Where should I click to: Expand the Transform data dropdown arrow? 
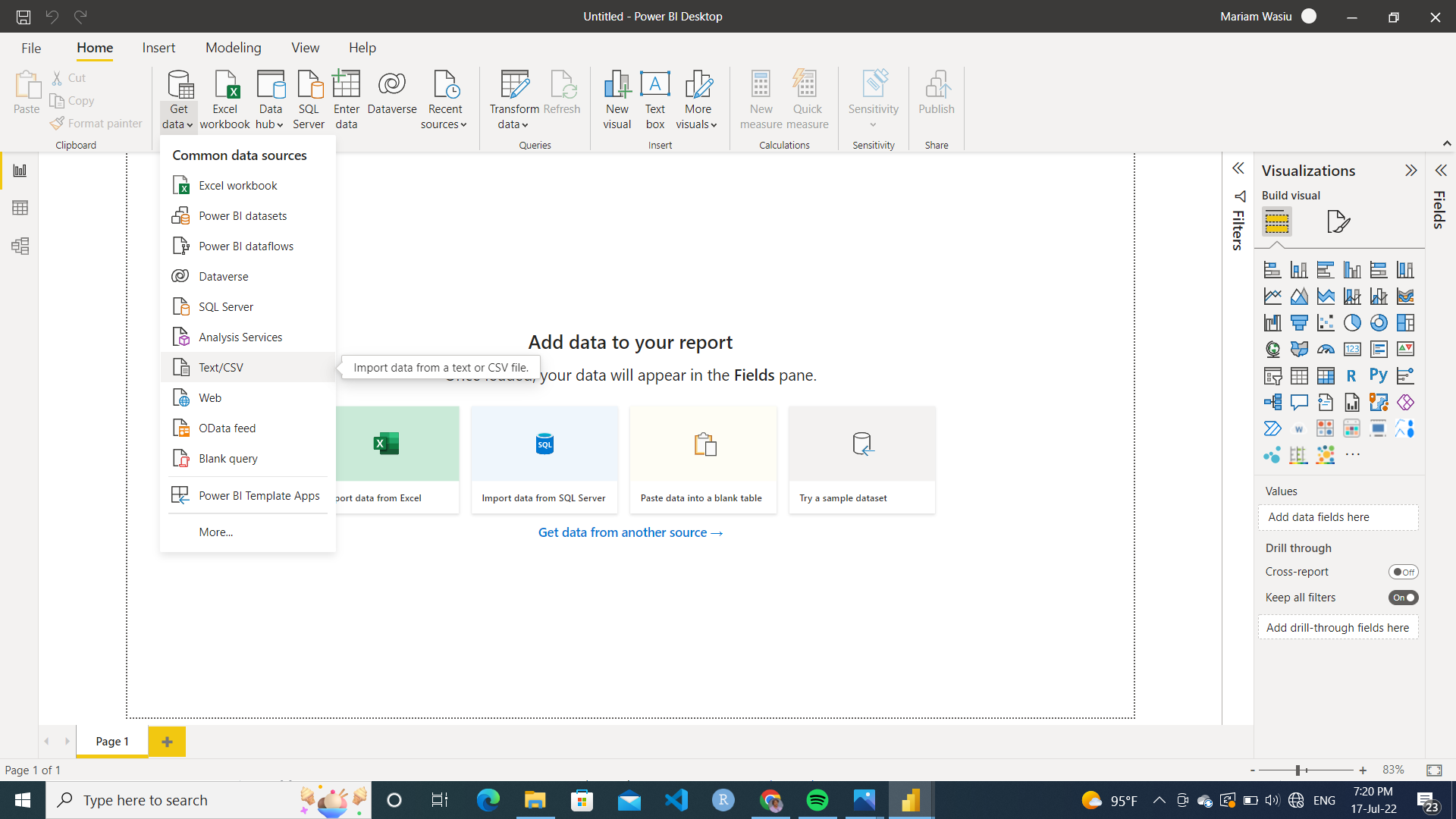[525, 125]
